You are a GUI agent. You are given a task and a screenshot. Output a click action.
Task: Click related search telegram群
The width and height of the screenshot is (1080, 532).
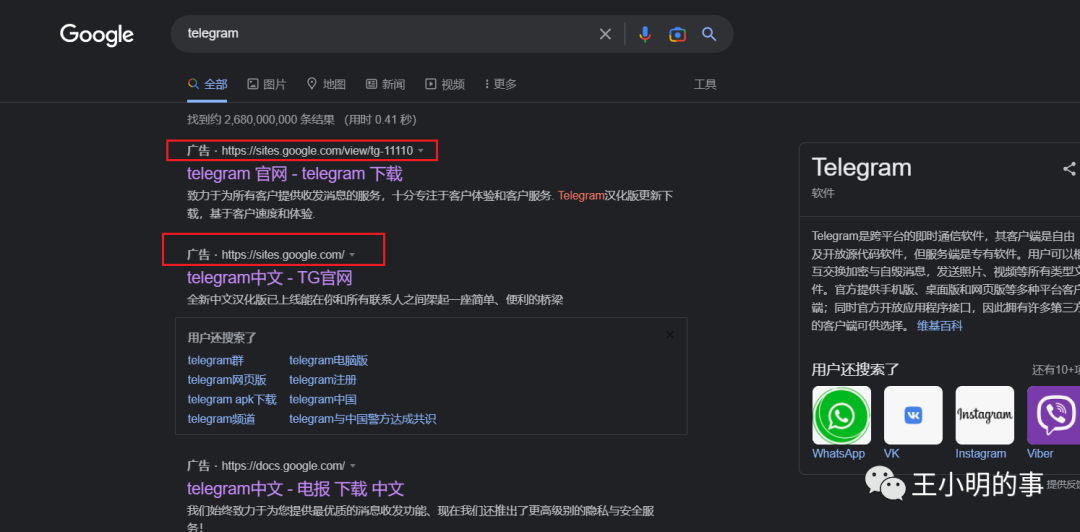pos(216,360)
